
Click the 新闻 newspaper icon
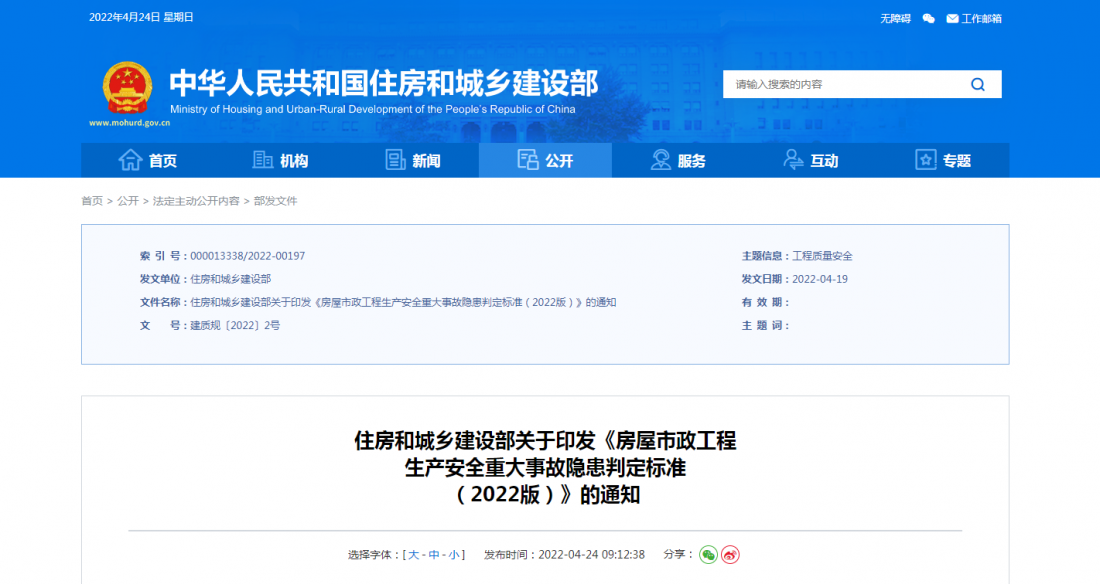395,160
